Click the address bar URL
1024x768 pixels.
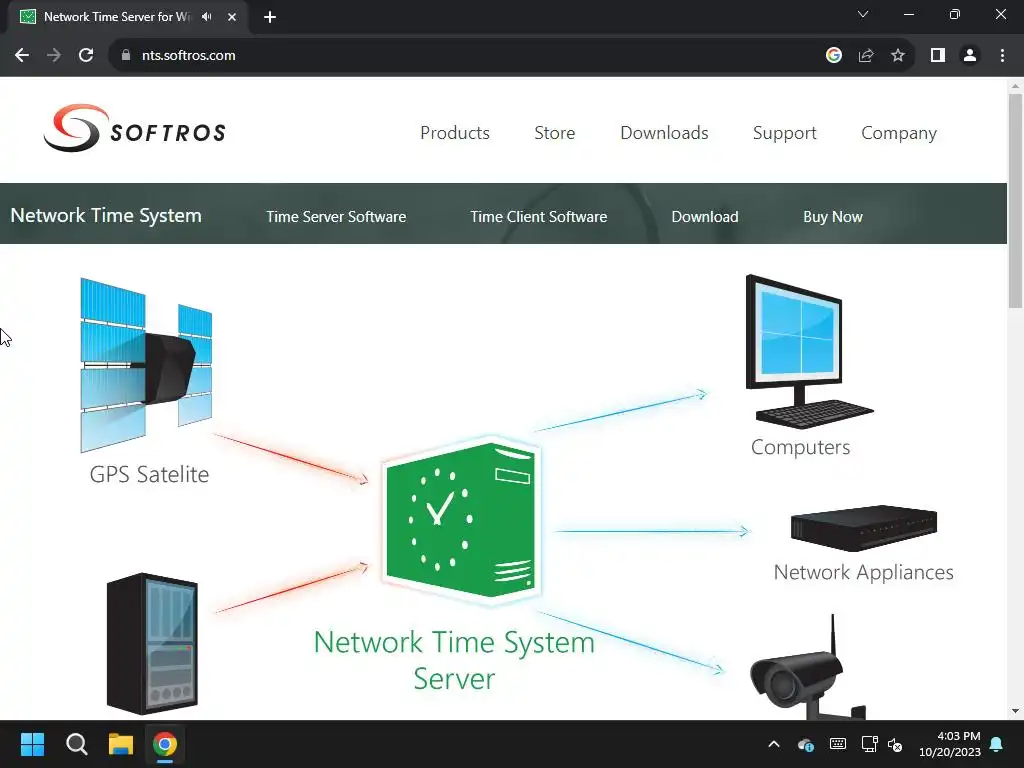tap(189, 56)
